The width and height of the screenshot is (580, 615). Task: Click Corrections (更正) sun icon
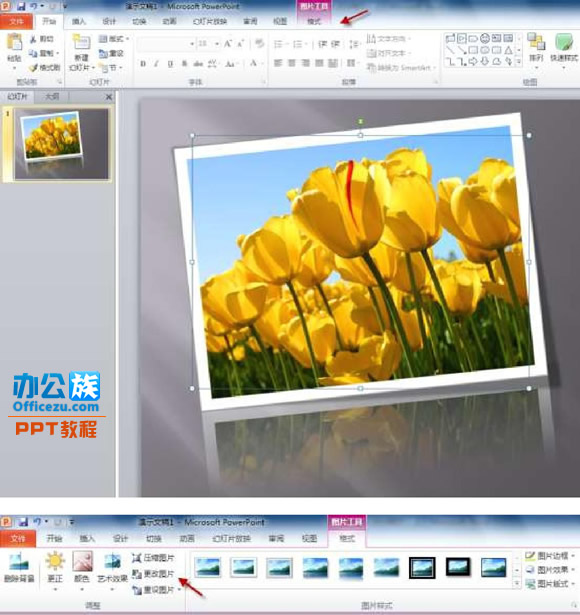[x=55, y=561]
